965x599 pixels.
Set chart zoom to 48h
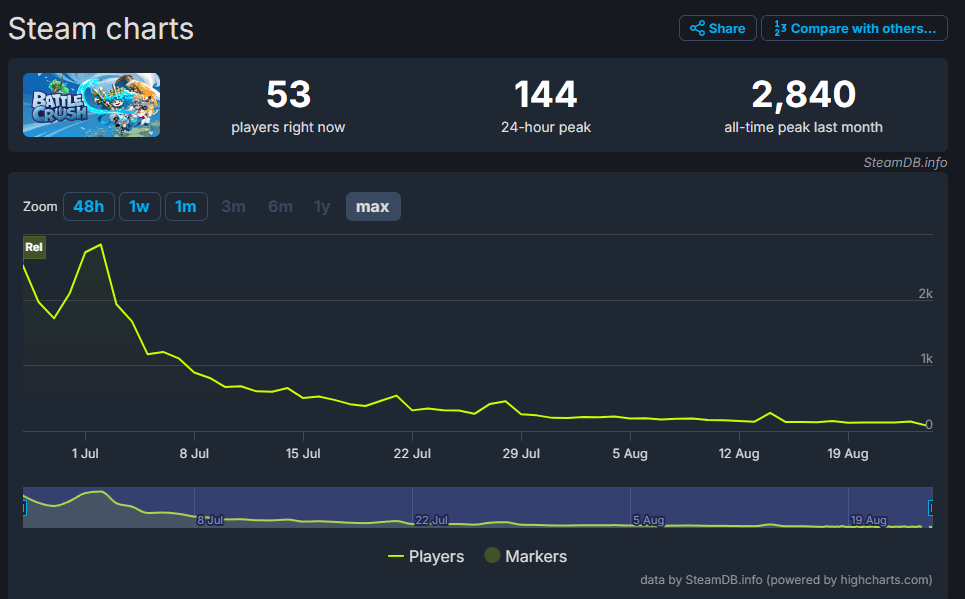(x=89, y=206)
